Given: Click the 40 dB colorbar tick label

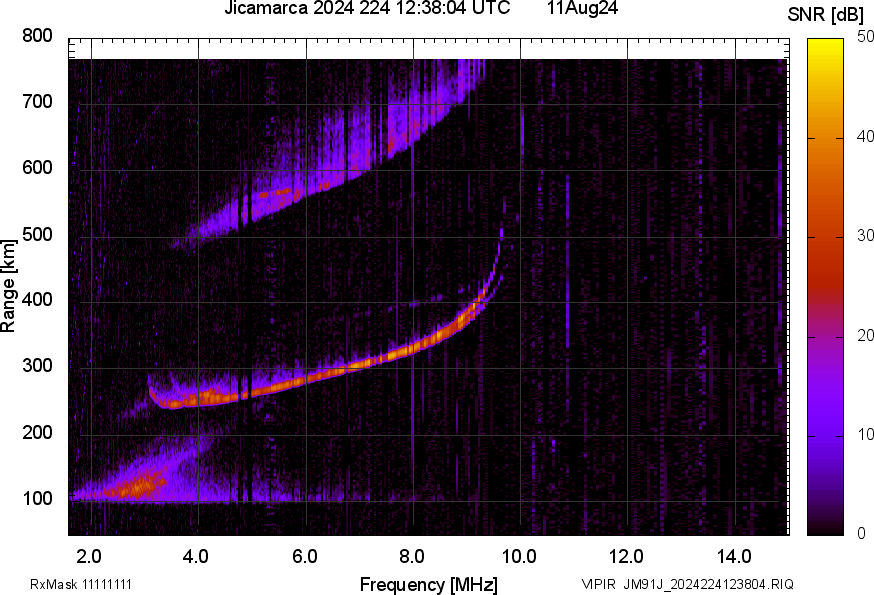Looking at the screenshot, I should point(865,137).
